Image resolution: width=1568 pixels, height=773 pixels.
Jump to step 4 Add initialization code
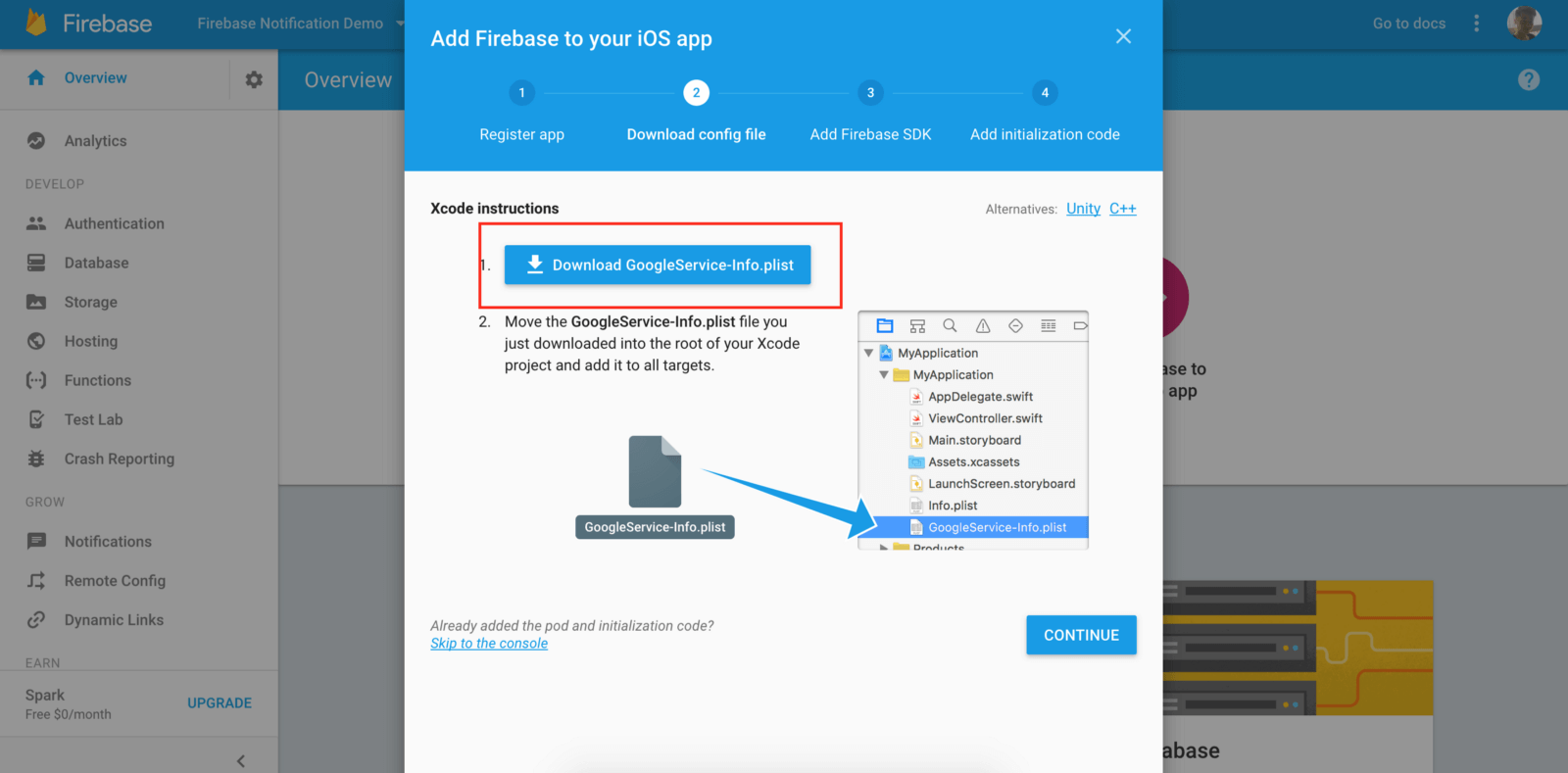point(1045,113)
